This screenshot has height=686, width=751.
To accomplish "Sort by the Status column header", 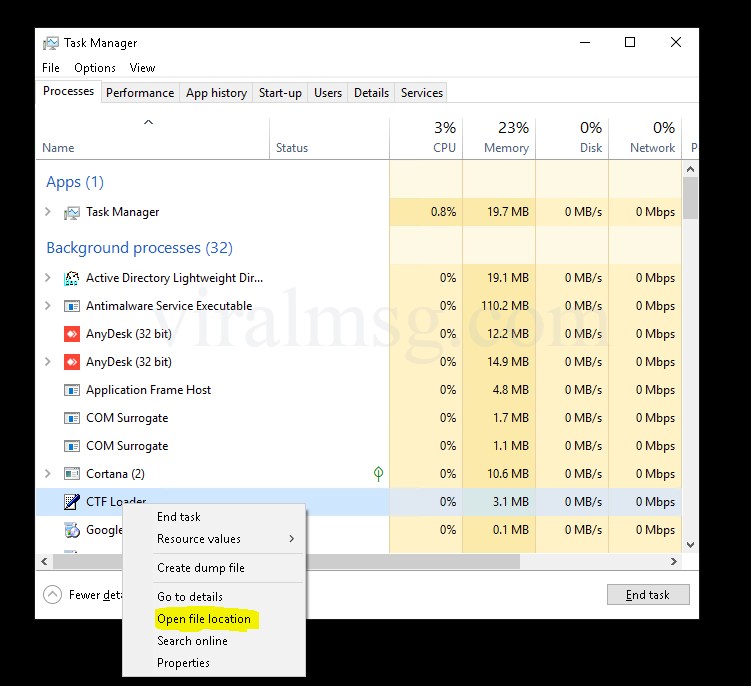I will (330, 138).
